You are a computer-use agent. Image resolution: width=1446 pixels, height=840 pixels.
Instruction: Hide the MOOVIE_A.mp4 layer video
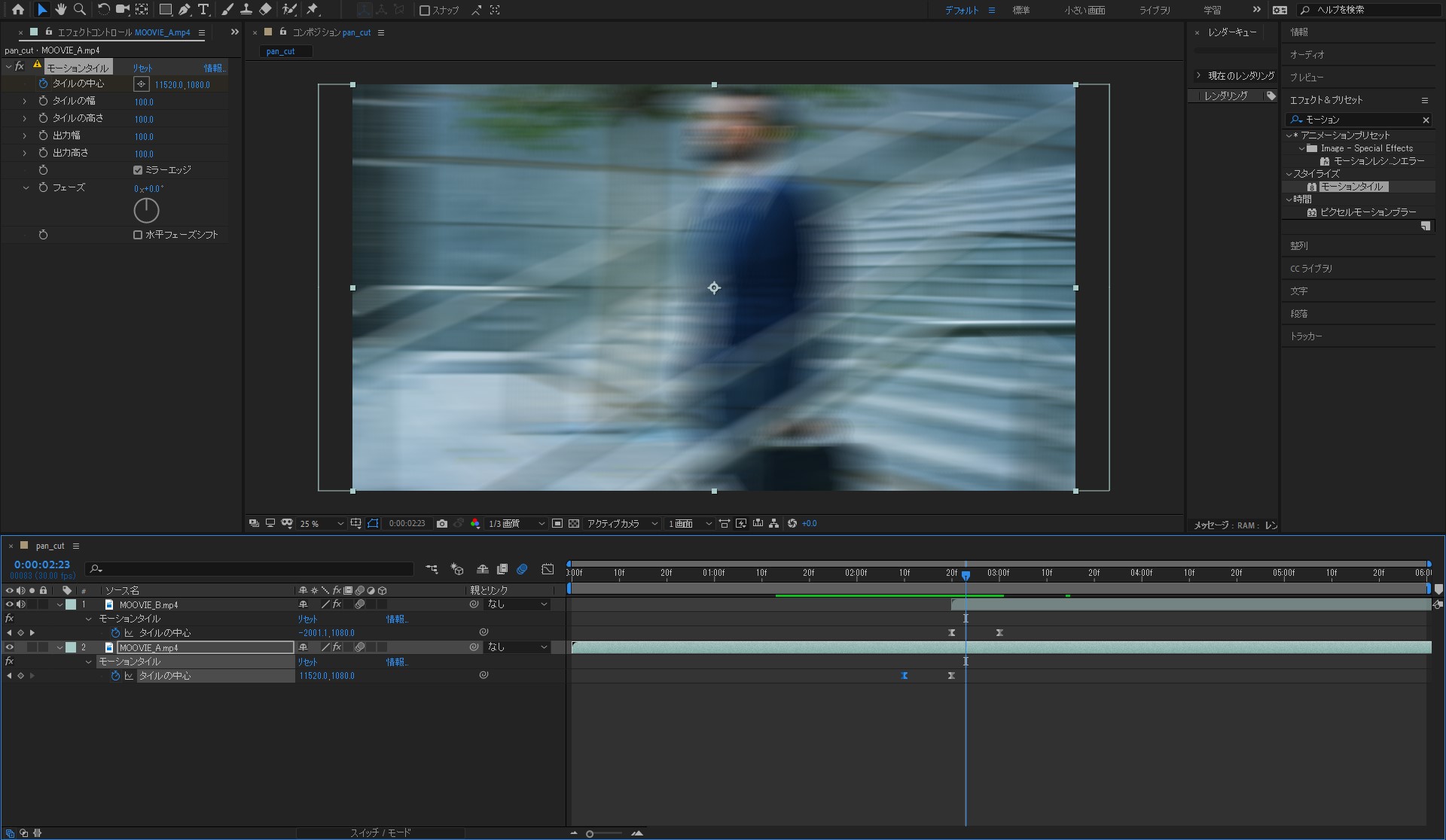coord(9,647)
